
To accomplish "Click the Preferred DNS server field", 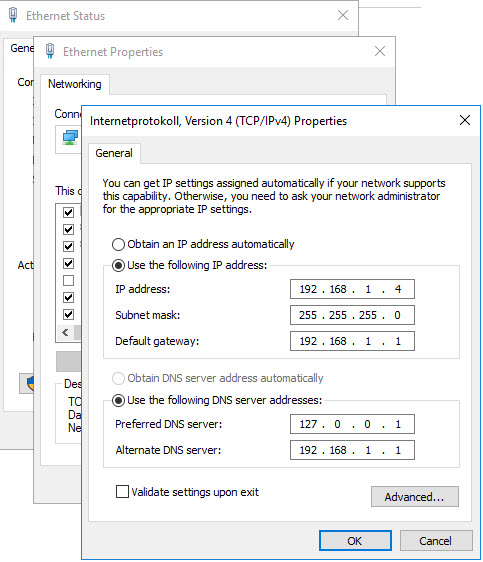I will tap(352, 424).
